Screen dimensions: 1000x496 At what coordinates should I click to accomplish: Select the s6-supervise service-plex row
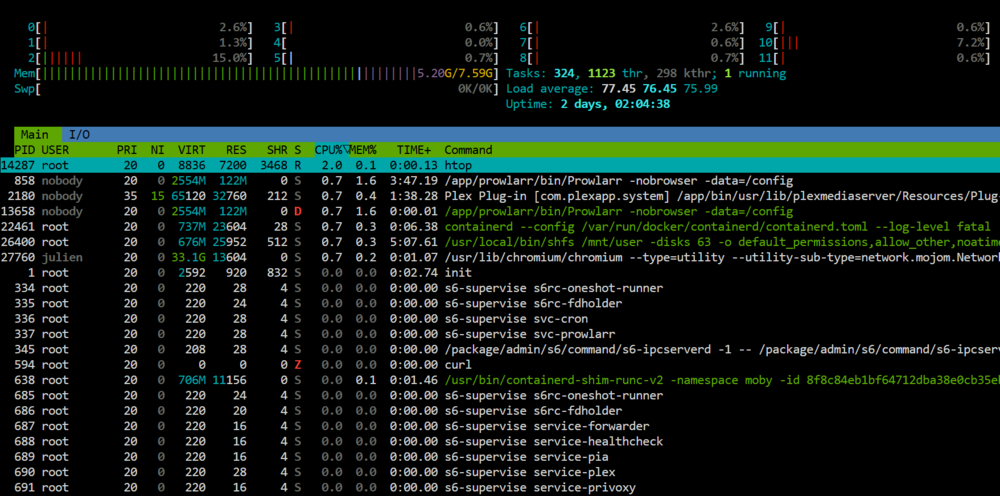[500, 472]
